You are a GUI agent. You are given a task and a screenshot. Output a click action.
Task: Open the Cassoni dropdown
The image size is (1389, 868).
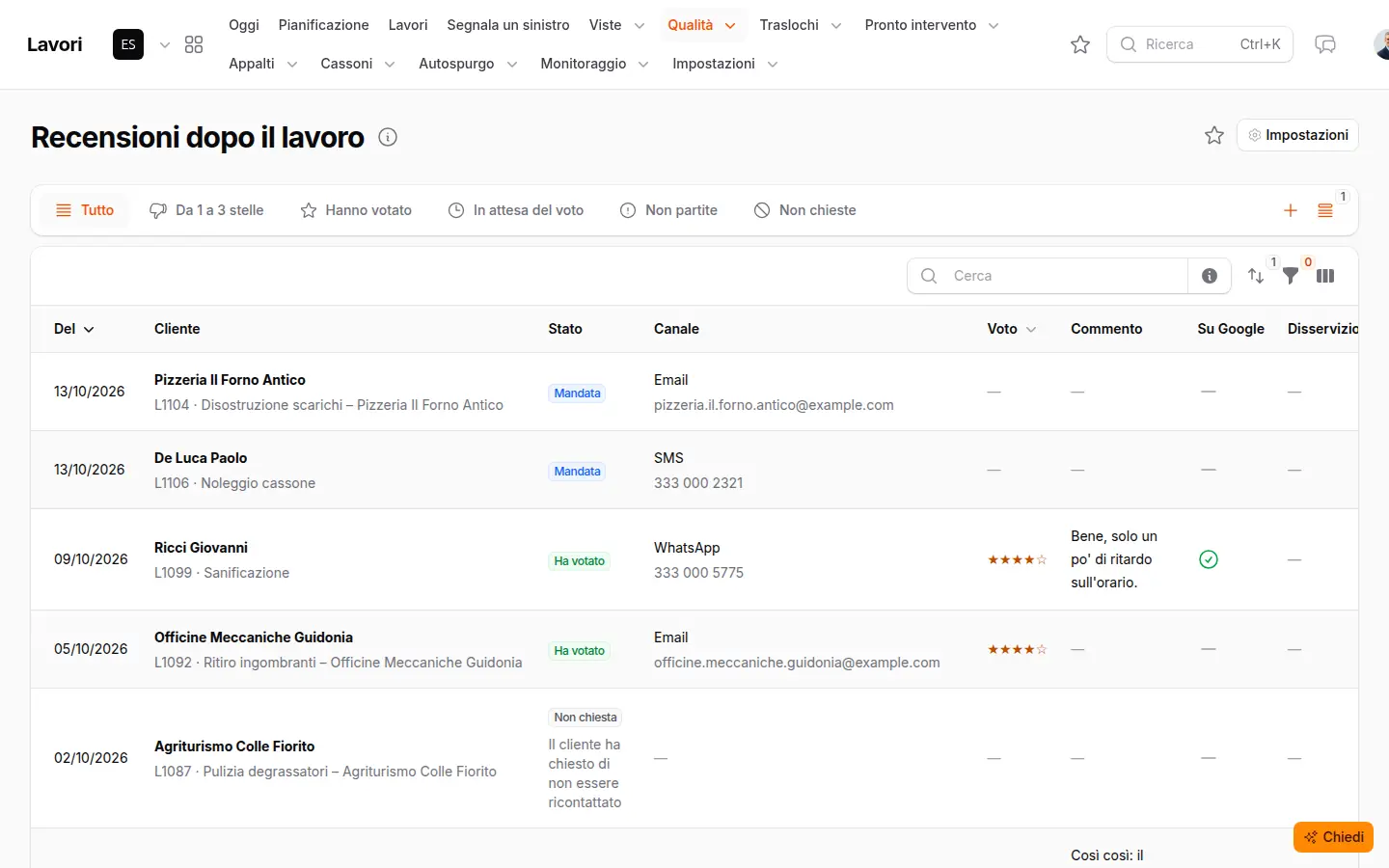[358, 64]
